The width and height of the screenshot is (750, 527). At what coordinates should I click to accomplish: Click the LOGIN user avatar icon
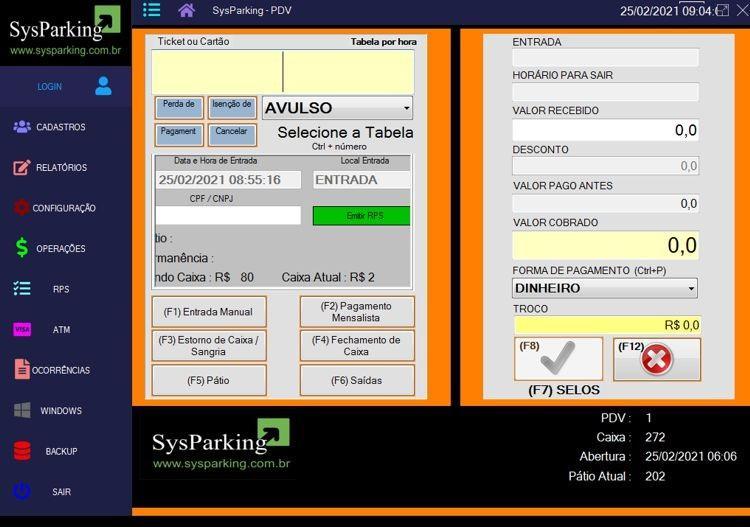[x=103, y=86]
